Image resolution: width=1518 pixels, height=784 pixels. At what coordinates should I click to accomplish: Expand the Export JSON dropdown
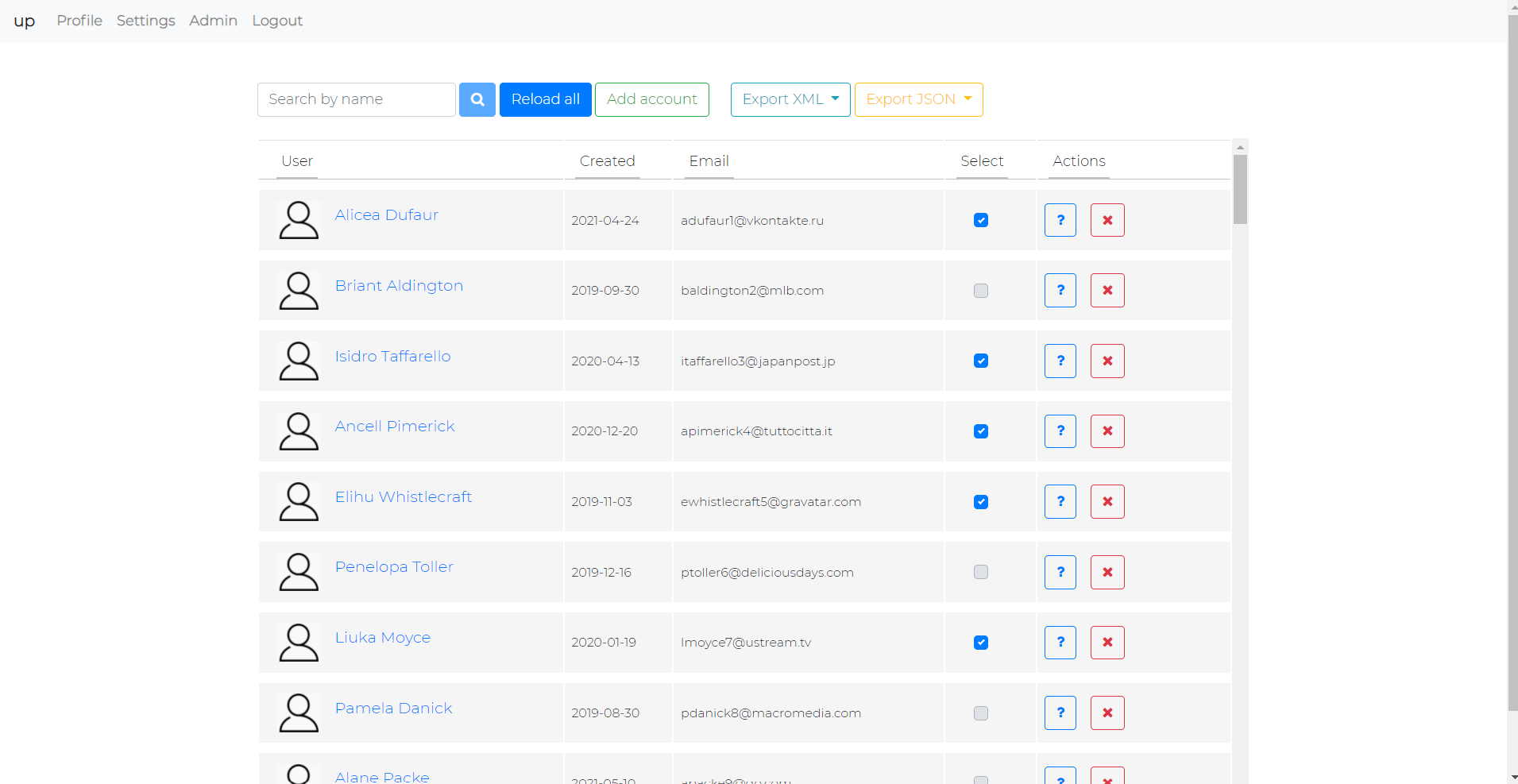click(x=919, y=99)
